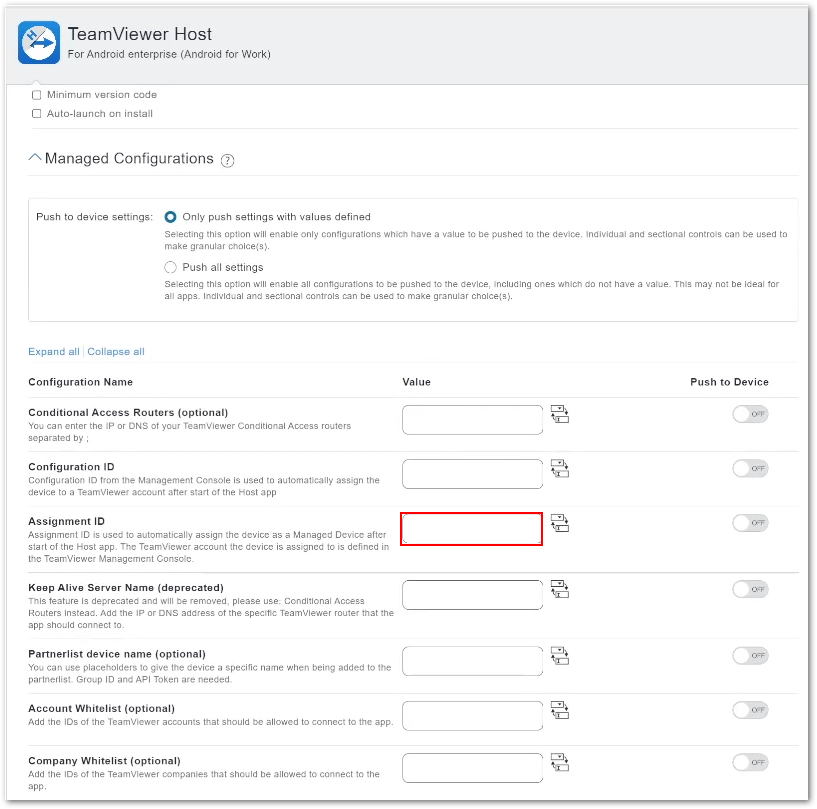
Task: Click the Collapse all link
Action: [116, 351]
